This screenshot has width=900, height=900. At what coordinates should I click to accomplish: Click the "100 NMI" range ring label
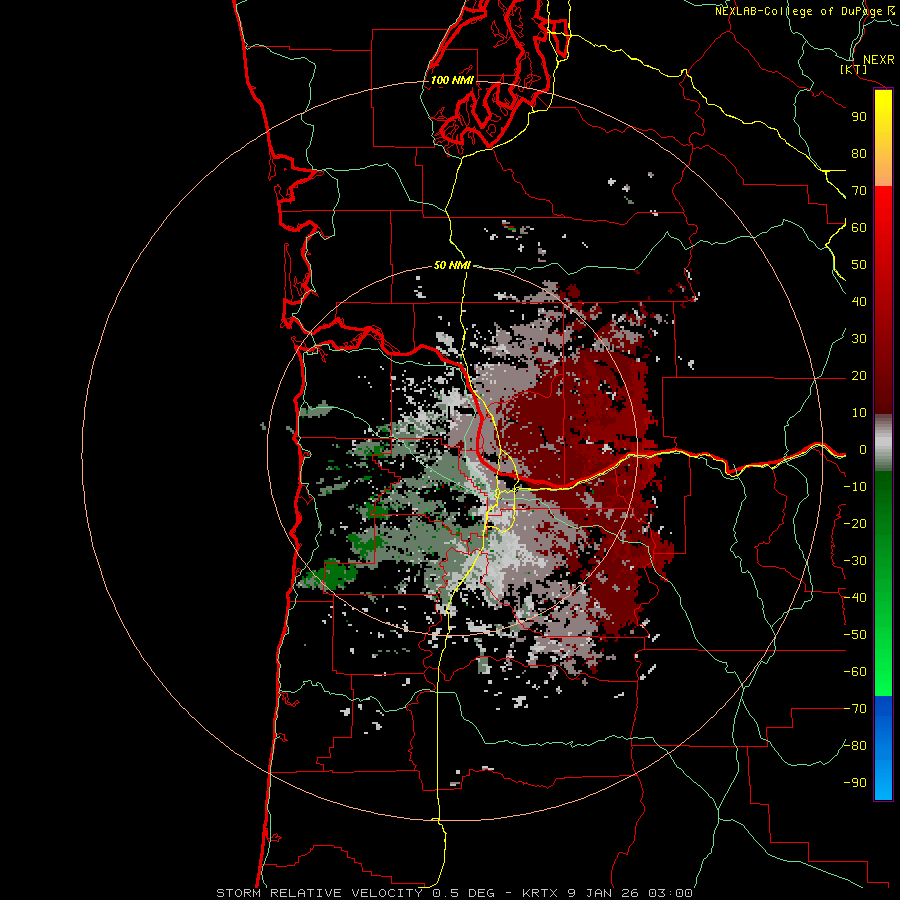tap(452, 80)
